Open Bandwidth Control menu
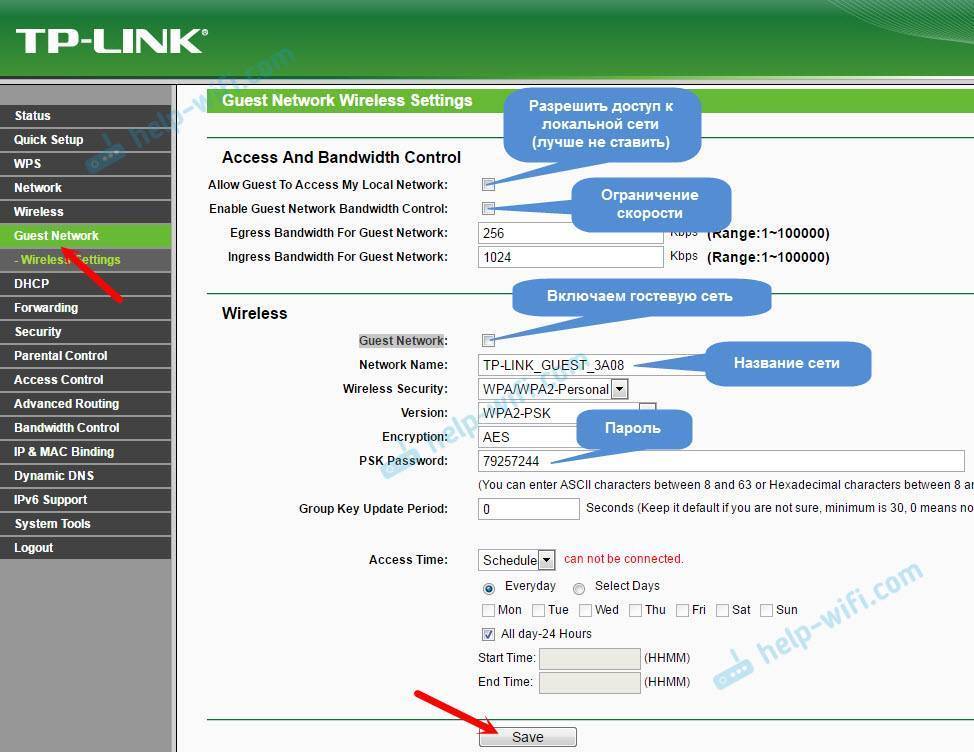Image resolution: width=974 pixels, height=752 pixels. tap(85, 428)
